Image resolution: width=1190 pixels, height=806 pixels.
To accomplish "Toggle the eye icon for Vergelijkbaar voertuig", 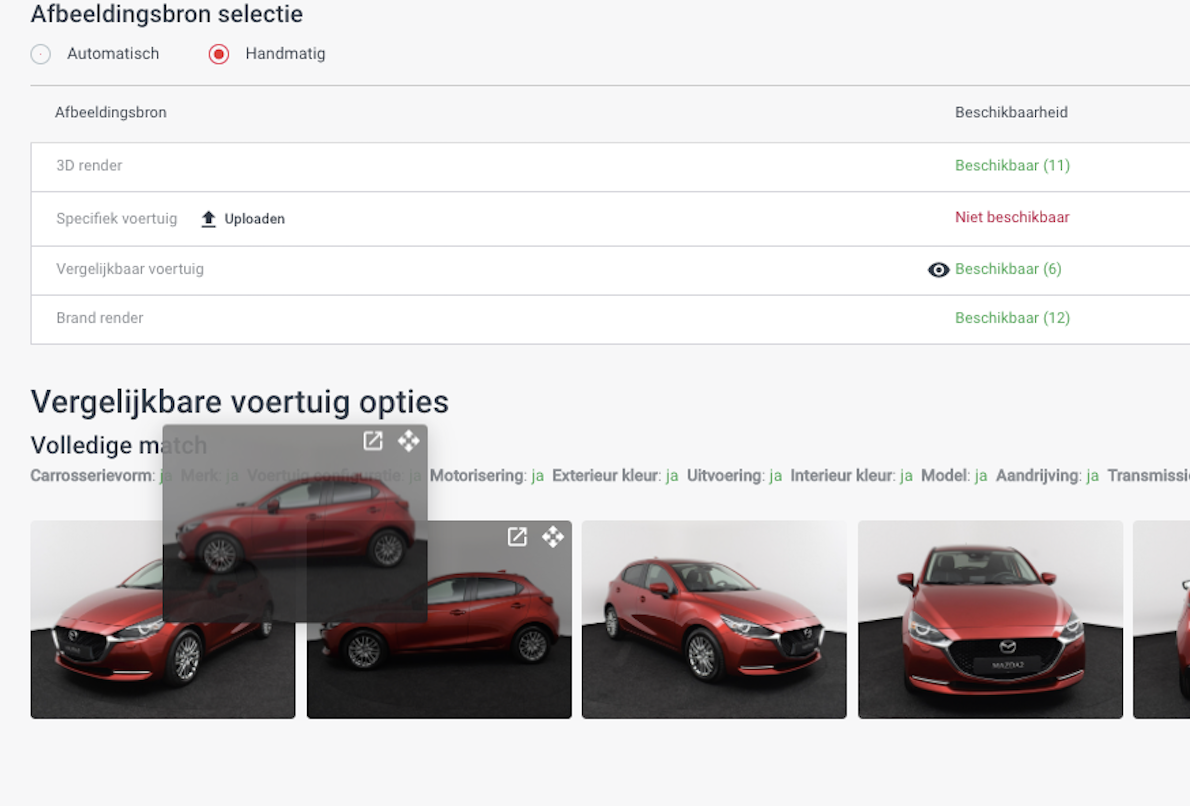I will (x=938, y=270).
